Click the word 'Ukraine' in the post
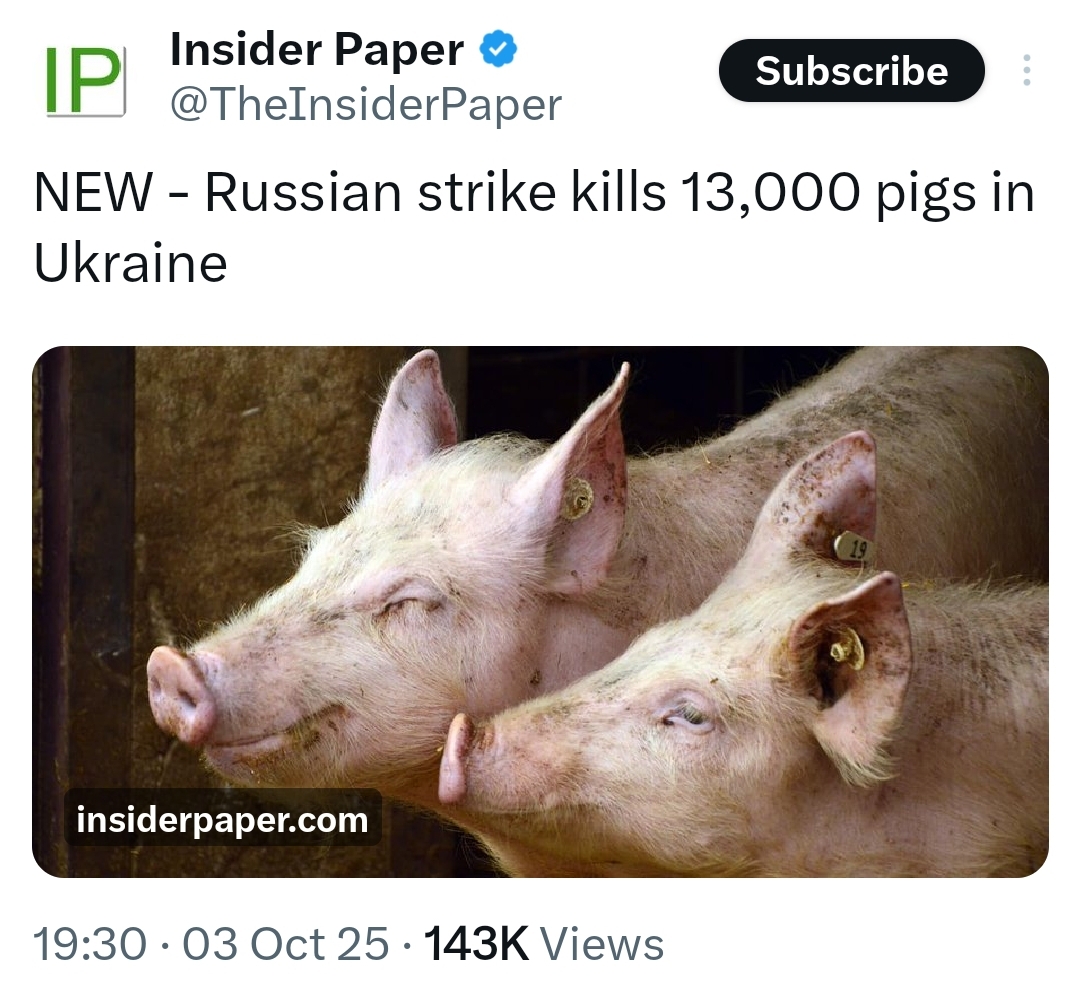This screenshot has height=987, width=1080. click(131, 263)
